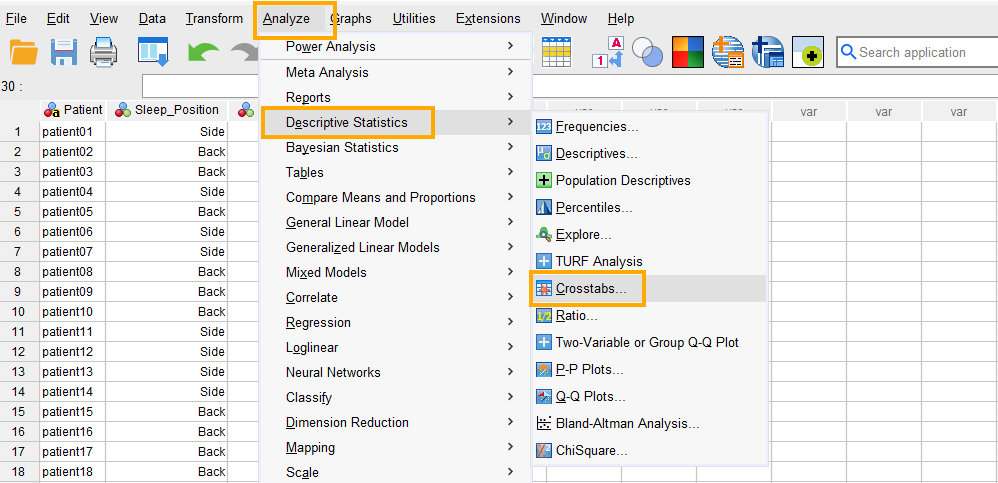The image size is (998, 483).
Task: Open the Explore dialog
Action: click(649, 235)
